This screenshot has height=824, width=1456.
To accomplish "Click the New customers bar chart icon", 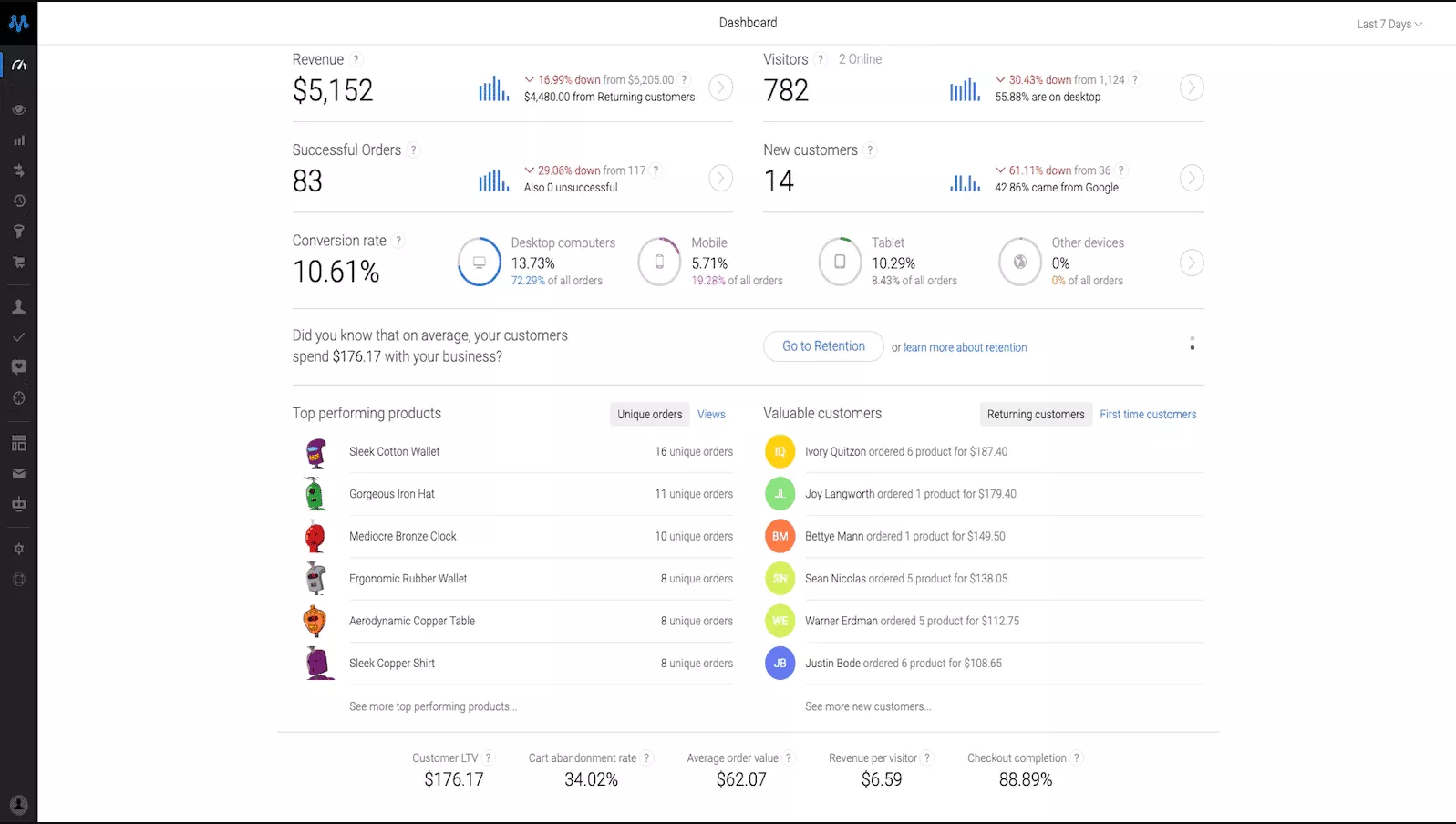I will (965, 182).
